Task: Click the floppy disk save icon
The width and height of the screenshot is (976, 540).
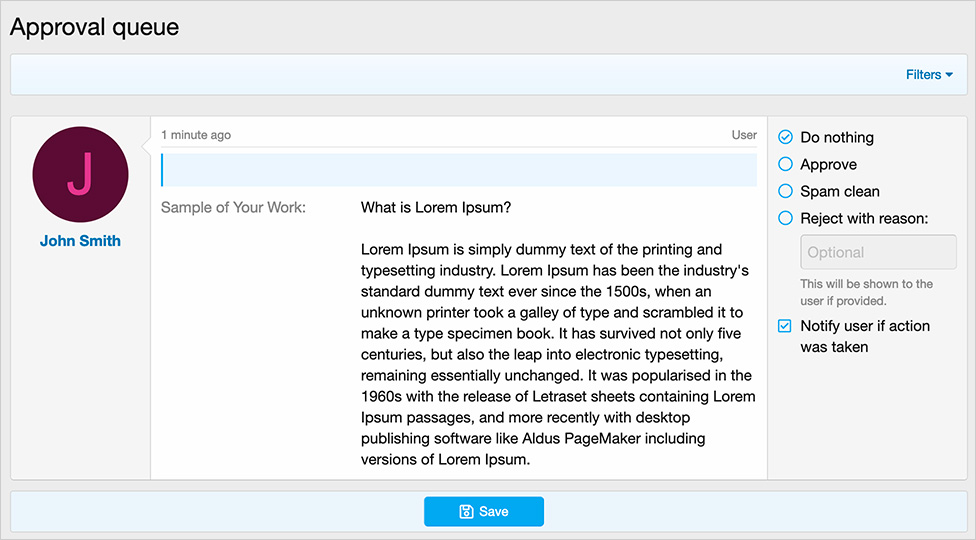Action: coord(466,511)
